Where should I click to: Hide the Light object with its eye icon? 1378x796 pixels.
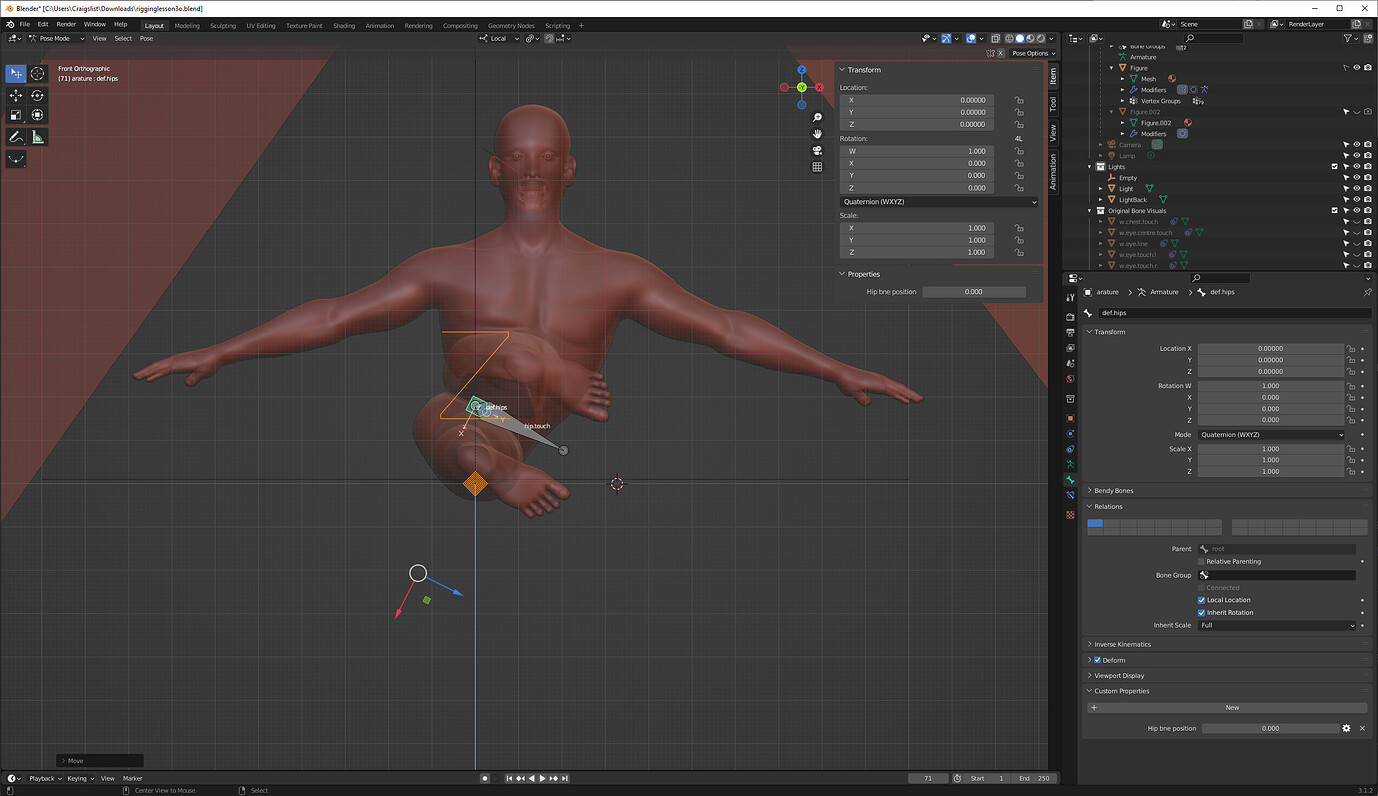click(1357, 188)
